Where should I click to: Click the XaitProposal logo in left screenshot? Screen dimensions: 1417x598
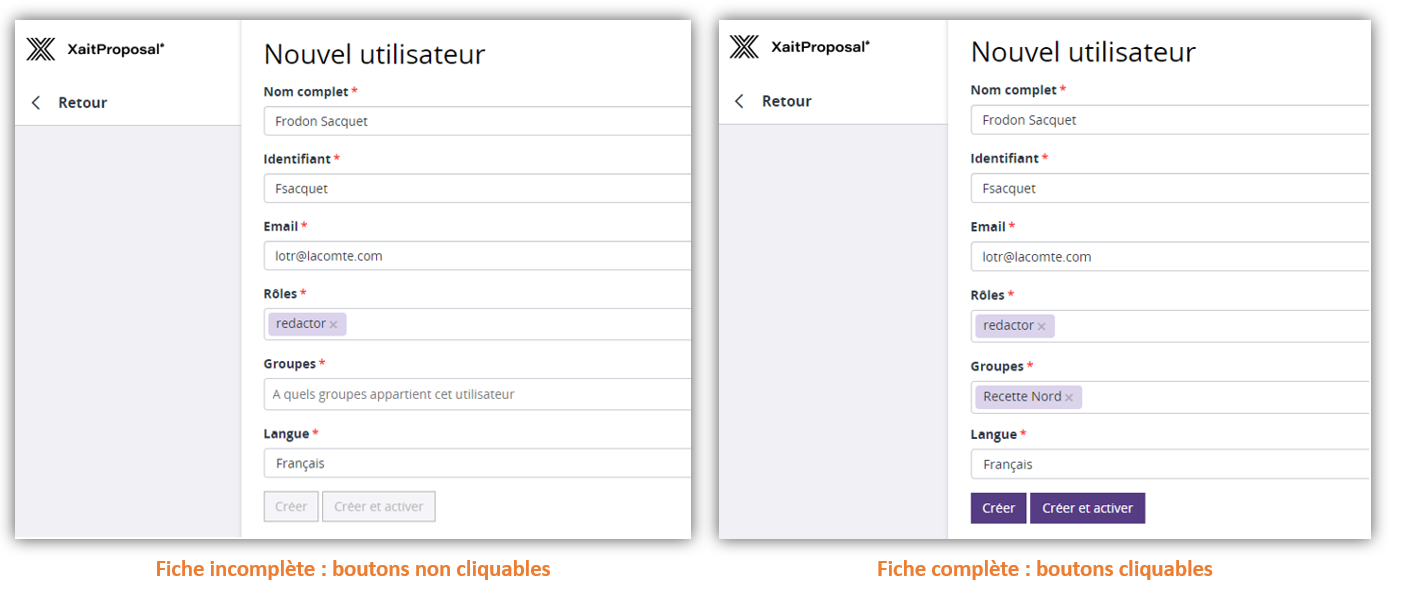[95, 48]
